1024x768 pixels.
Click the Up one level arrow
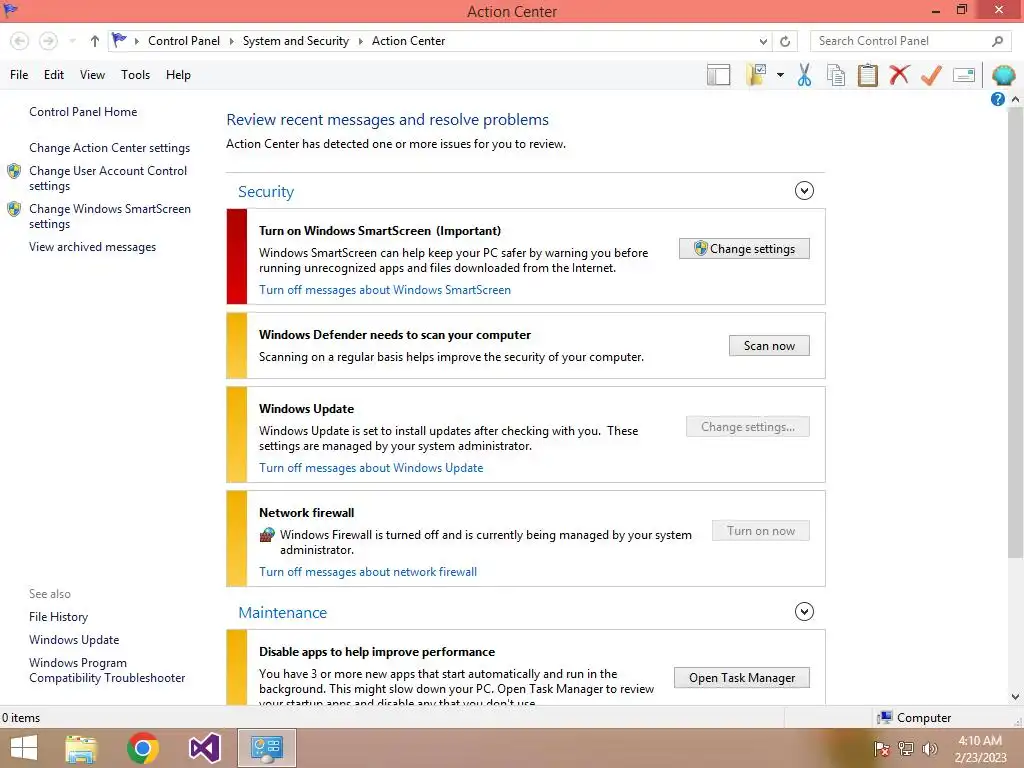click(x=95, y=41)
